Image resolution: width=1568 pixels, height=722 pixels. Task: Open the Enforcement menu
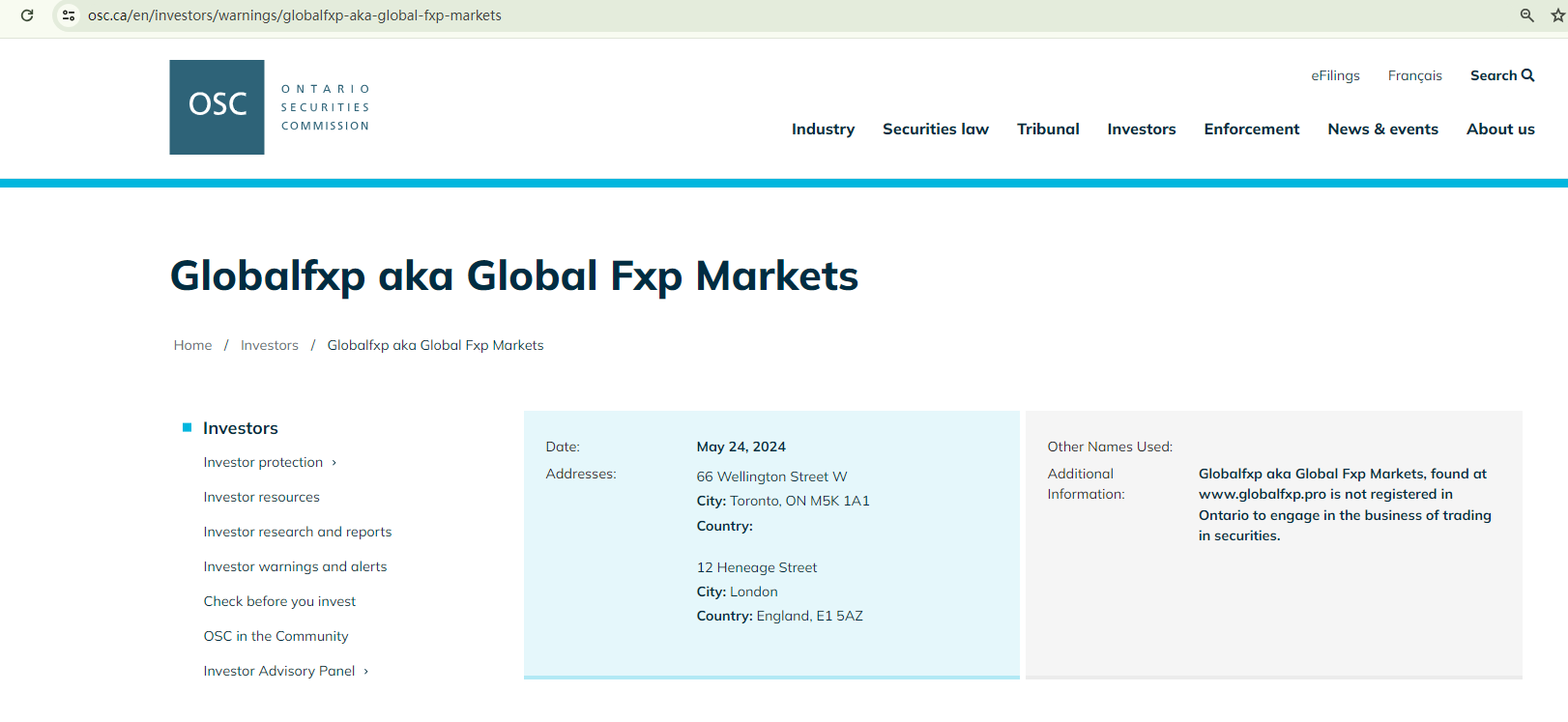[1251, 130]
